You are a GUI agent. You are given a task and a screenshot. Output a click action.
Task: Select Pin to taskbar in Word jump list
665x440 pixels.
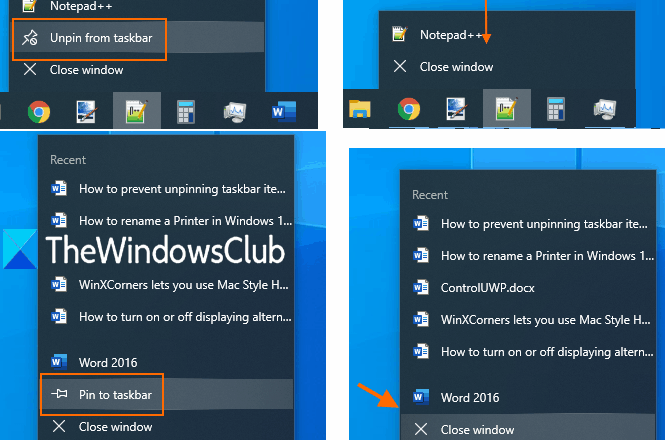165,395
